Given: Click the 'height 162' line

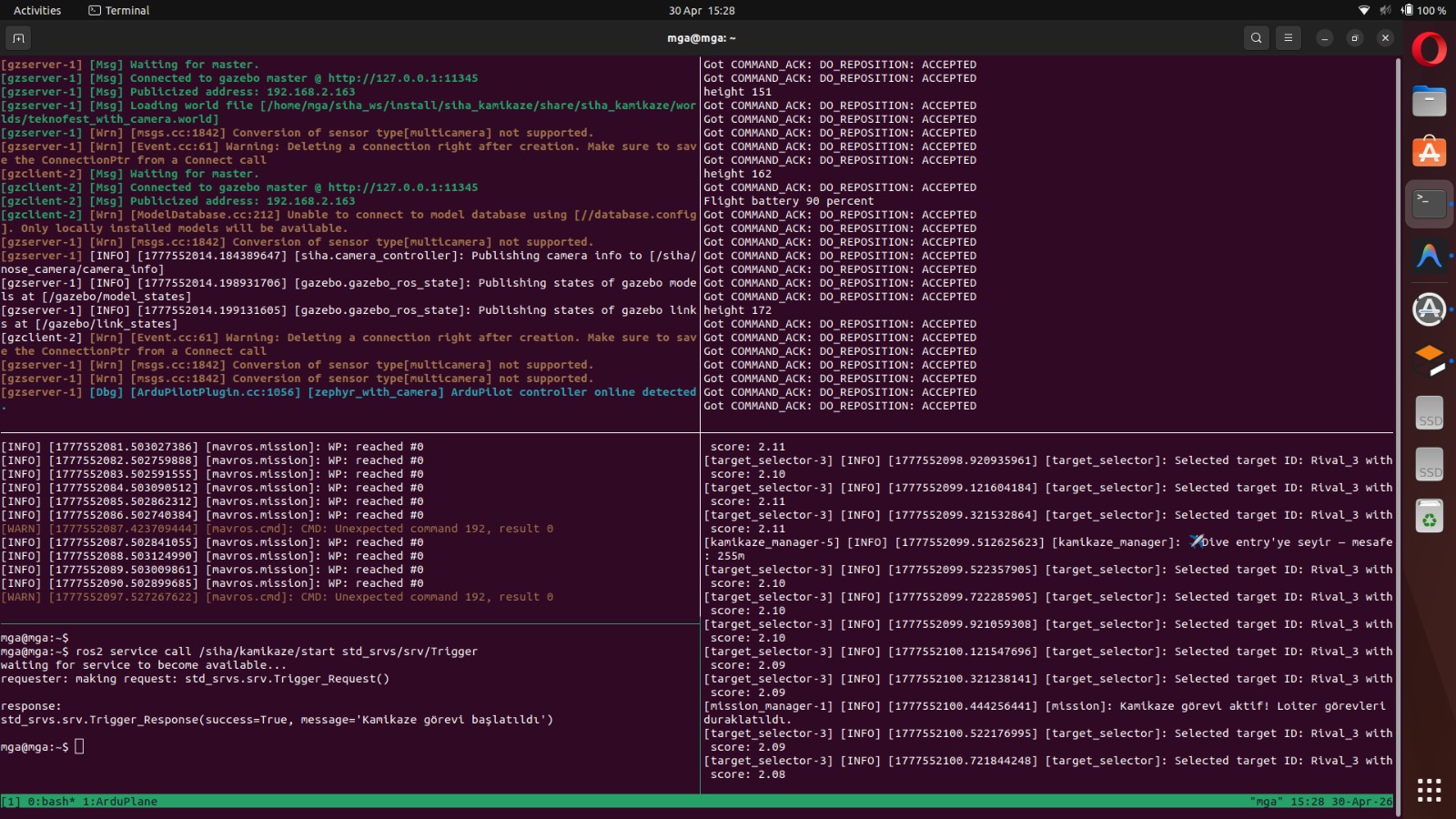Looking at the screenshot, I should pos(737,174).
